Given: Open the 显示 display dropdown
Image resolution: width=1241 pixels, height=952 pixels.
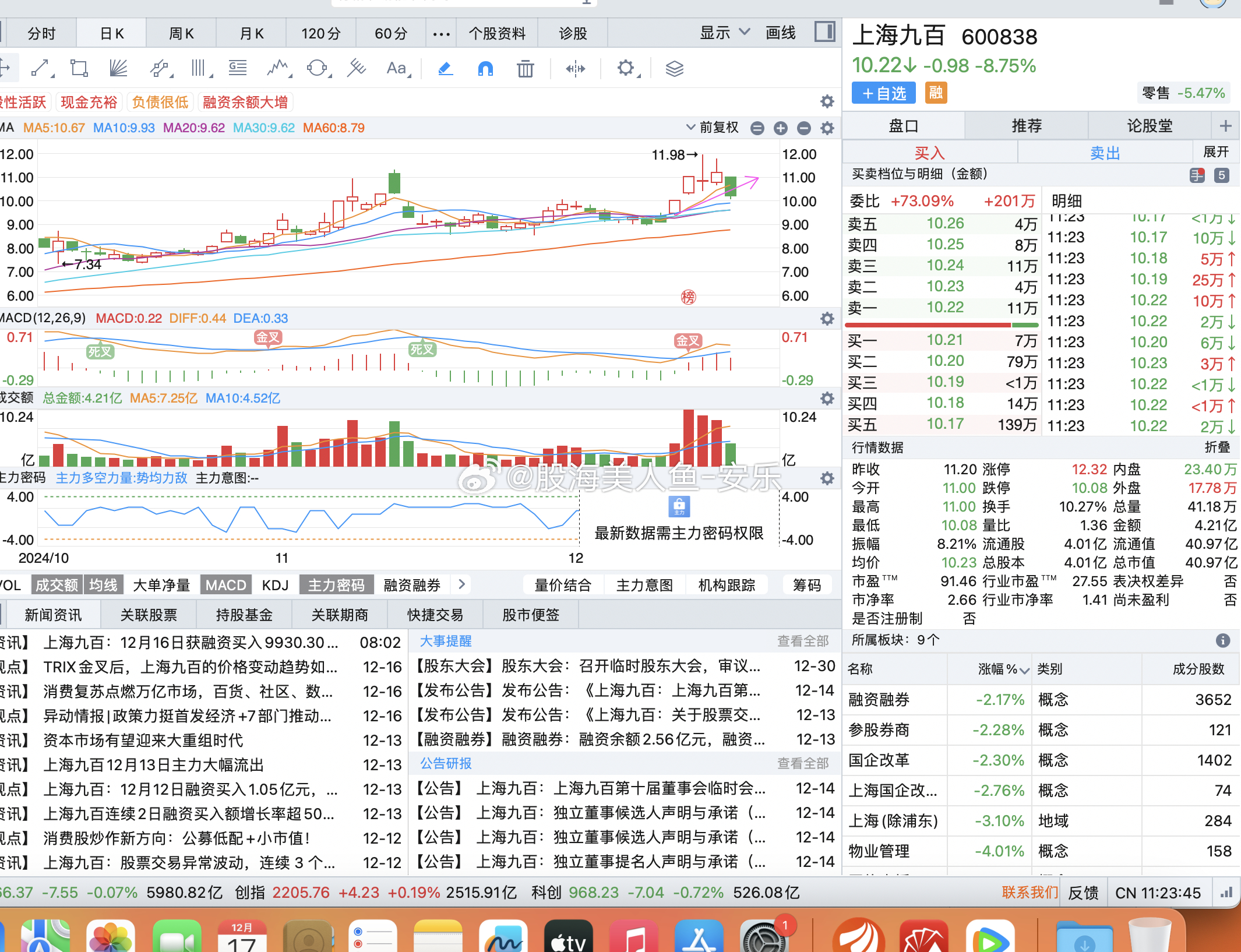Looking at the screenshot, I should pyautogui.click(x=725, y=33).
